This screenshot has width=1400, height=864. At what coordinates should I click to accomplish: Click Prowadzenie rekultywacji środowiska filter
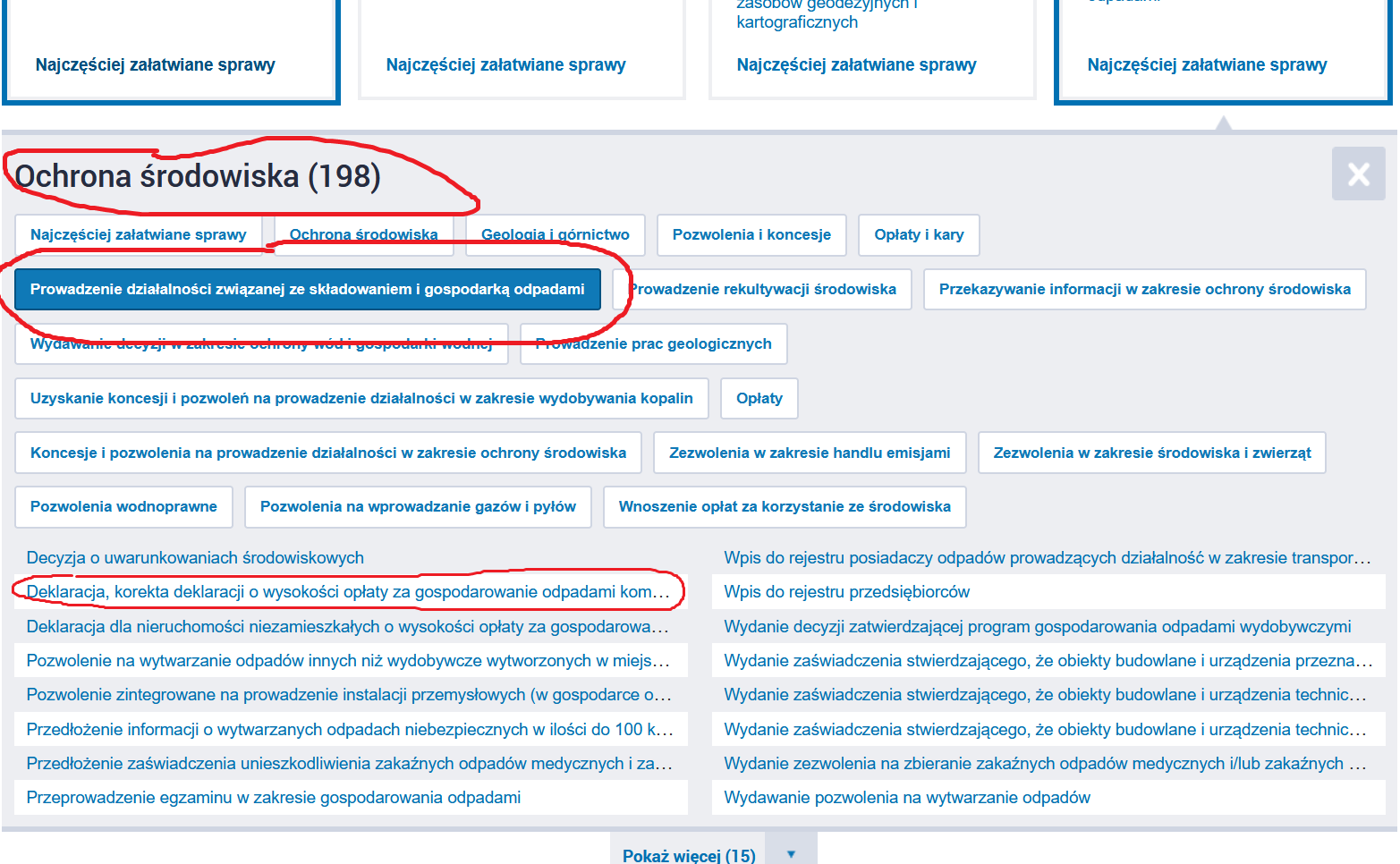[763, 290]
